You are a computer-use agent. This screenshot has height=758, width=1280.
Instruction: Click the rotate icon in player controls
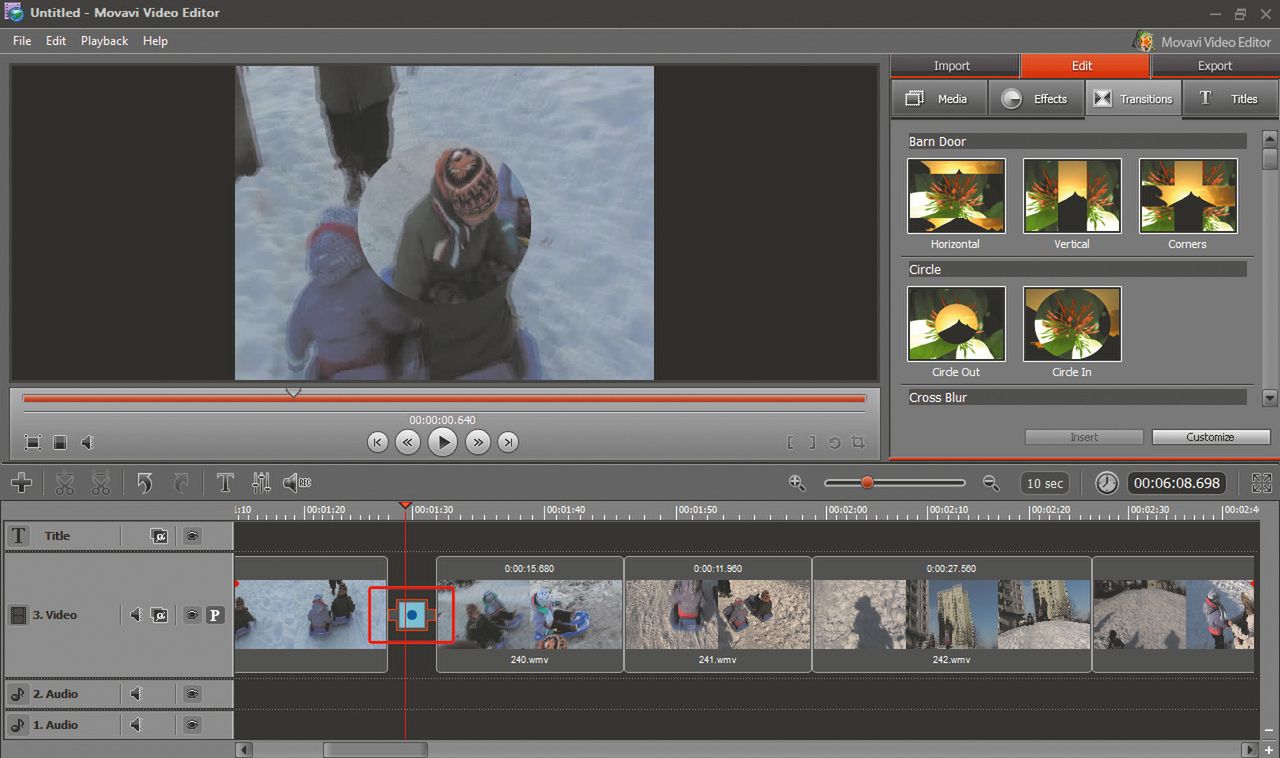tap(835, 442)
